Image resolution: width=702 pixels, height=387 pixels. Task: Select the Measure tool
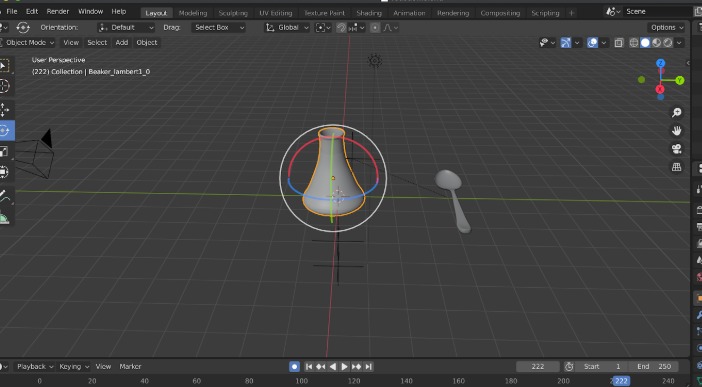pyautogui.click(x=4, y=217)
